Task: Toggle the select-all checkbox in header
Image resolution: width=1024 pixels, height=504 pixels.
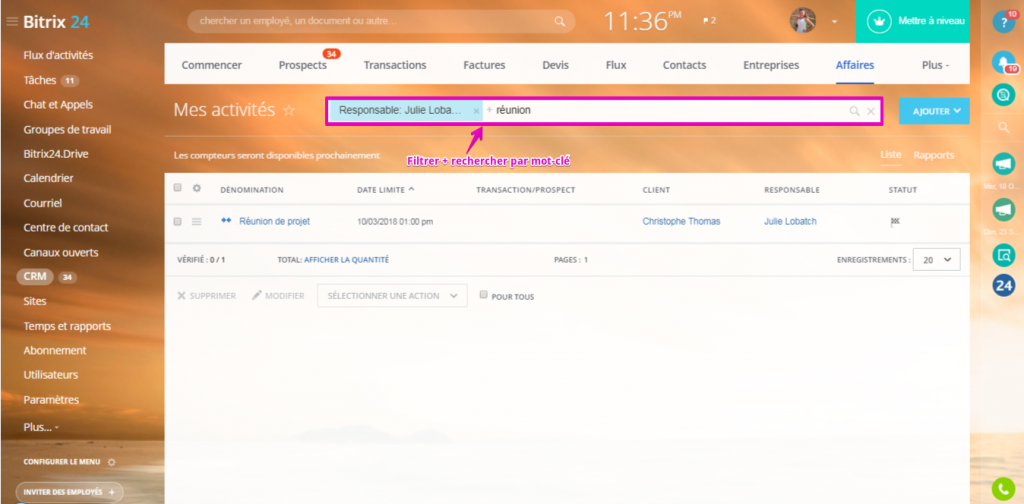Action: (x=178, y=188)
